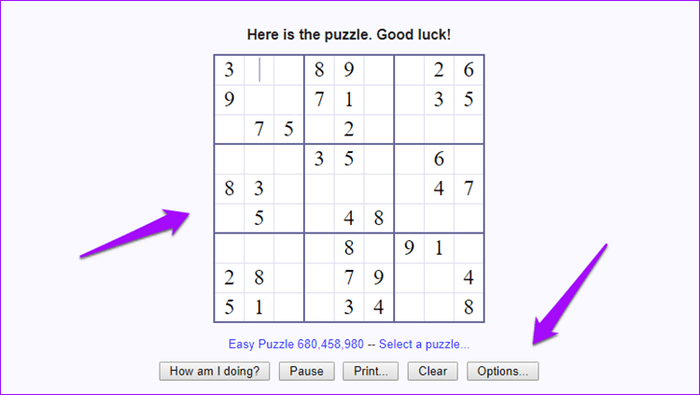Select the empty cell right of the 9 in row two
Screen dimensions: 700x395
(259, 100)
